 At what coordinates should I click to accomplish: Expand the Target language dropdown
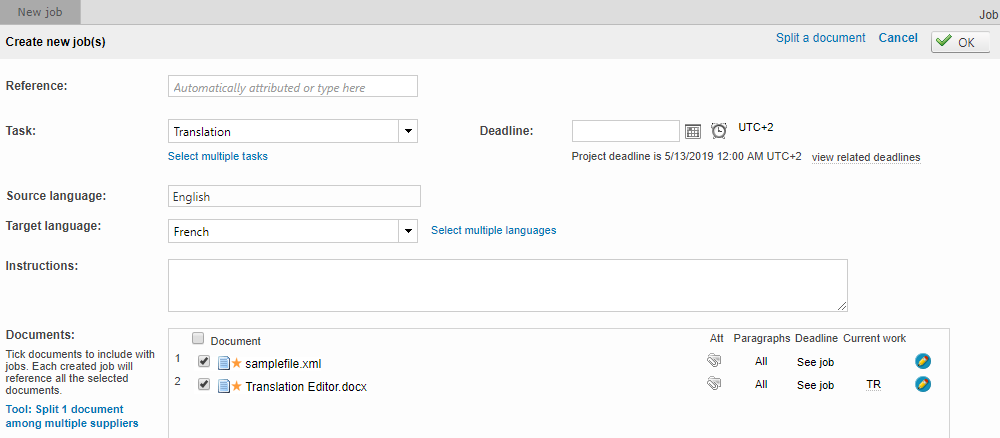click(407, 231)
